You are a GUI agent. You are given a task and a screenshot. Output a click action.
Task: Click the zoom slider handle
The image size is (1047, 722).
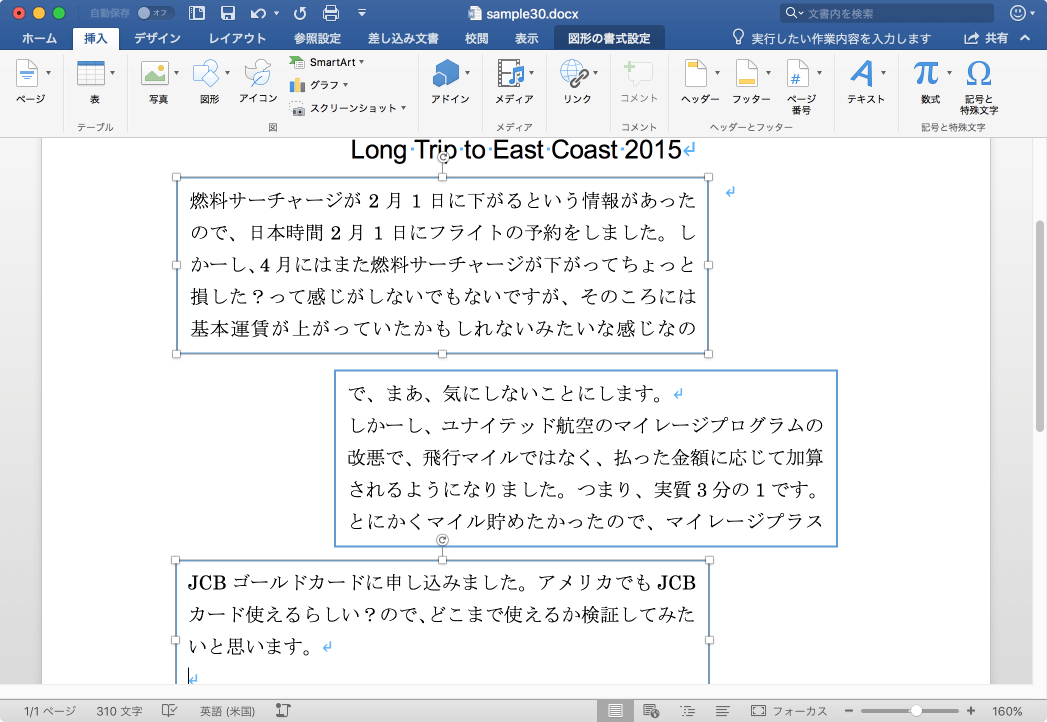917,711
